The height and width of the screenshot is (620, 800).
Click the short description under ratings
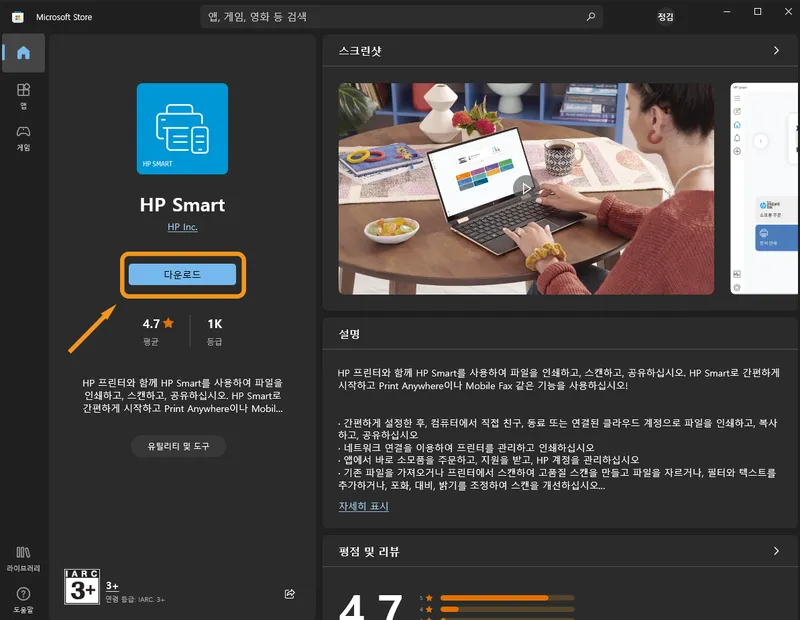[182, 395]
